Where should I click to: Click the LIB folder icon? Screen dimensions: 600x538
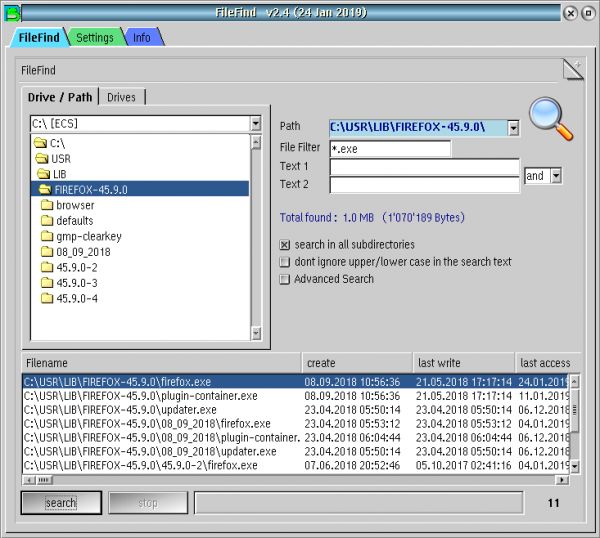[44, 174]
